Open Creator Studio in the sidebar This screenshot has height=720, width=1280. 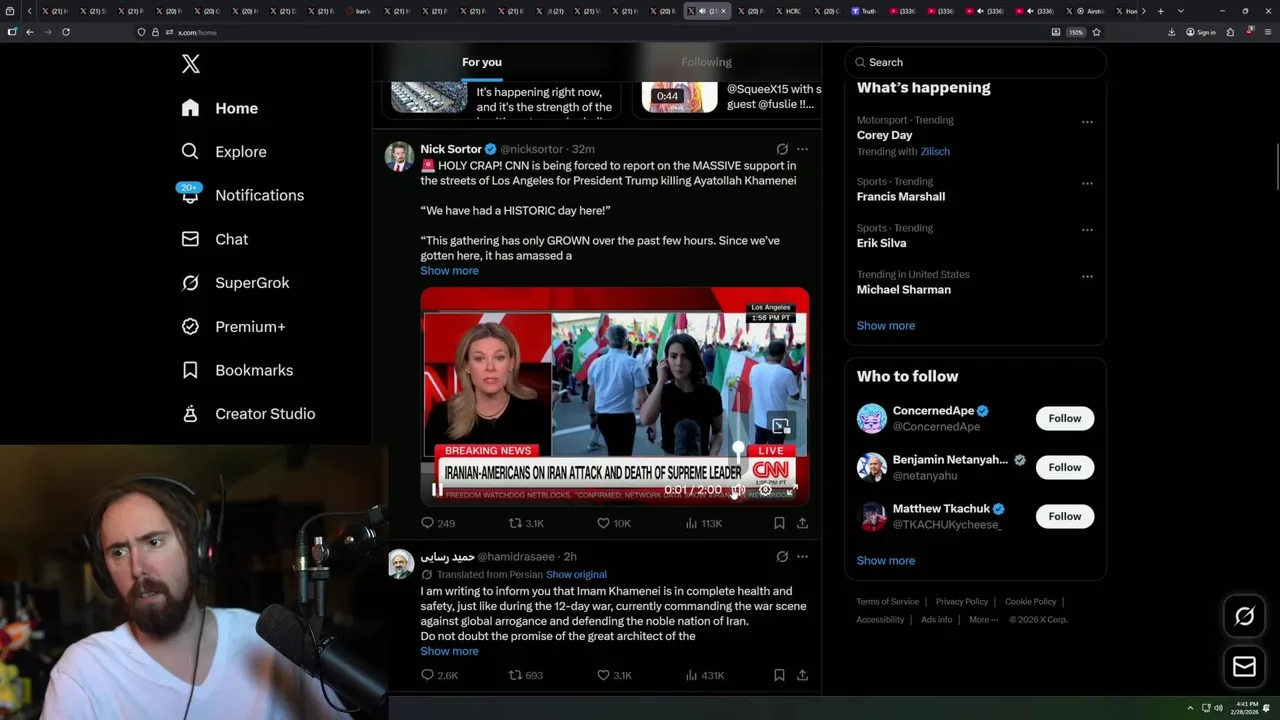(x=249, y=414)
